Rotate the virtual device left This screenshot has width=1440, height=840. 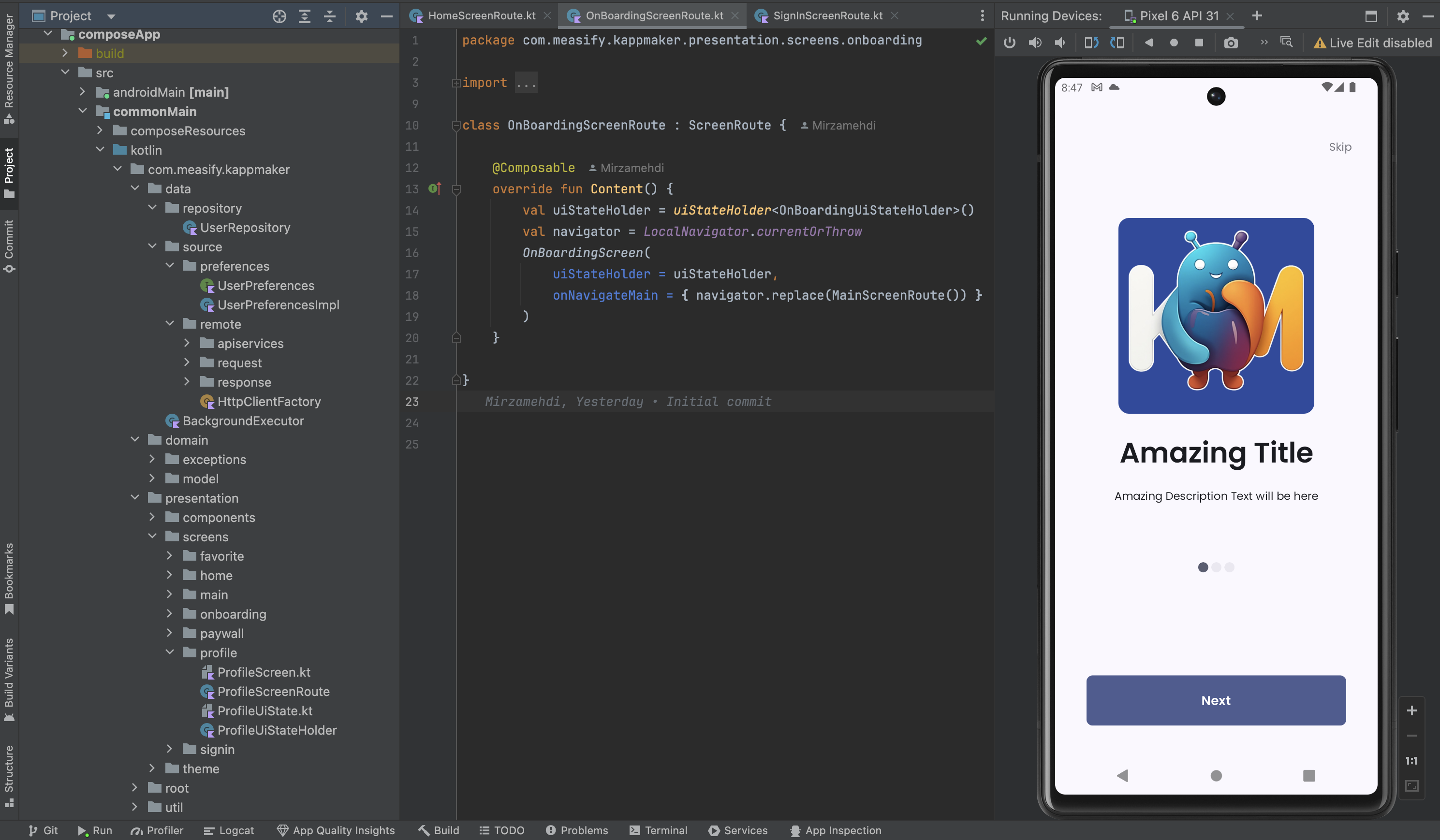[1091, 42]
